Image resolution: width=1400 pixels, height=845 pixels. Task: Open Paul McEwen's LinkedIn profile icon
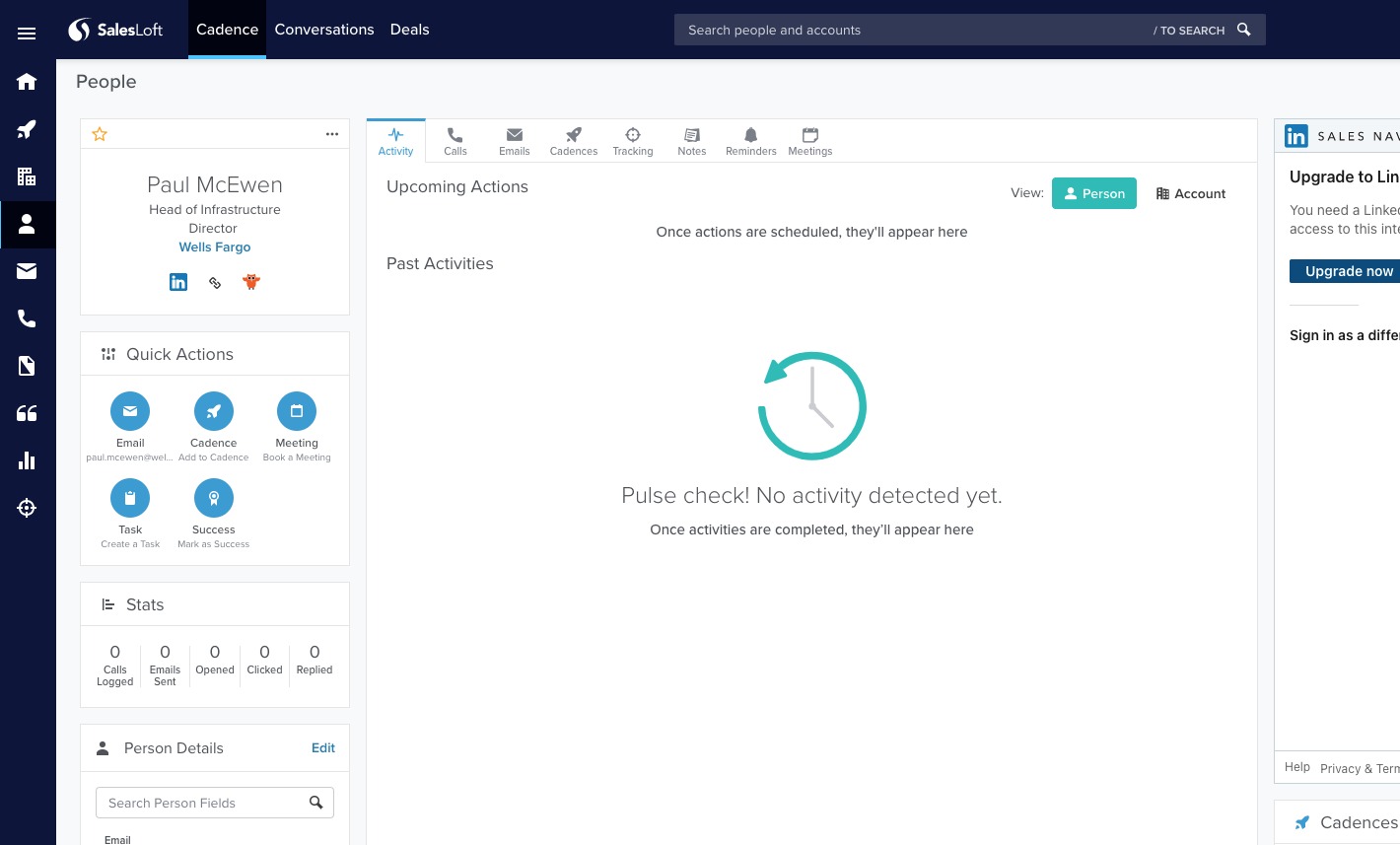pos(178,282)
